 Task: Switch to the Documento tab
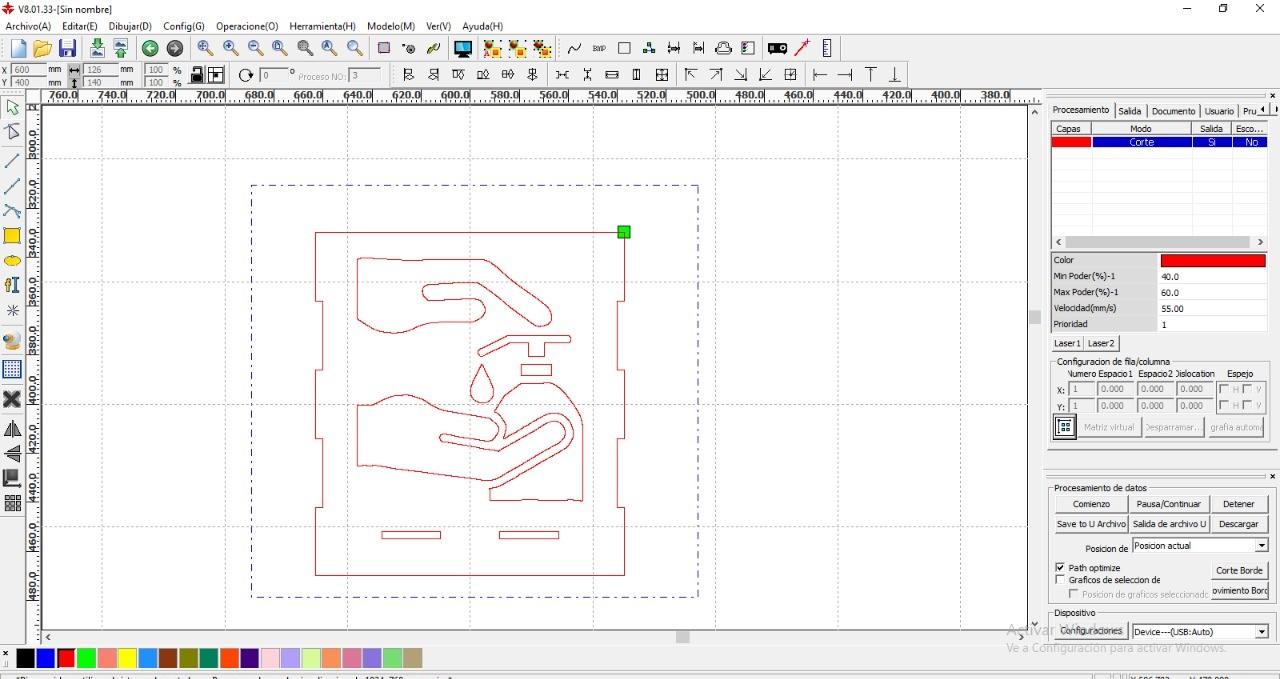pos(1173,111)
